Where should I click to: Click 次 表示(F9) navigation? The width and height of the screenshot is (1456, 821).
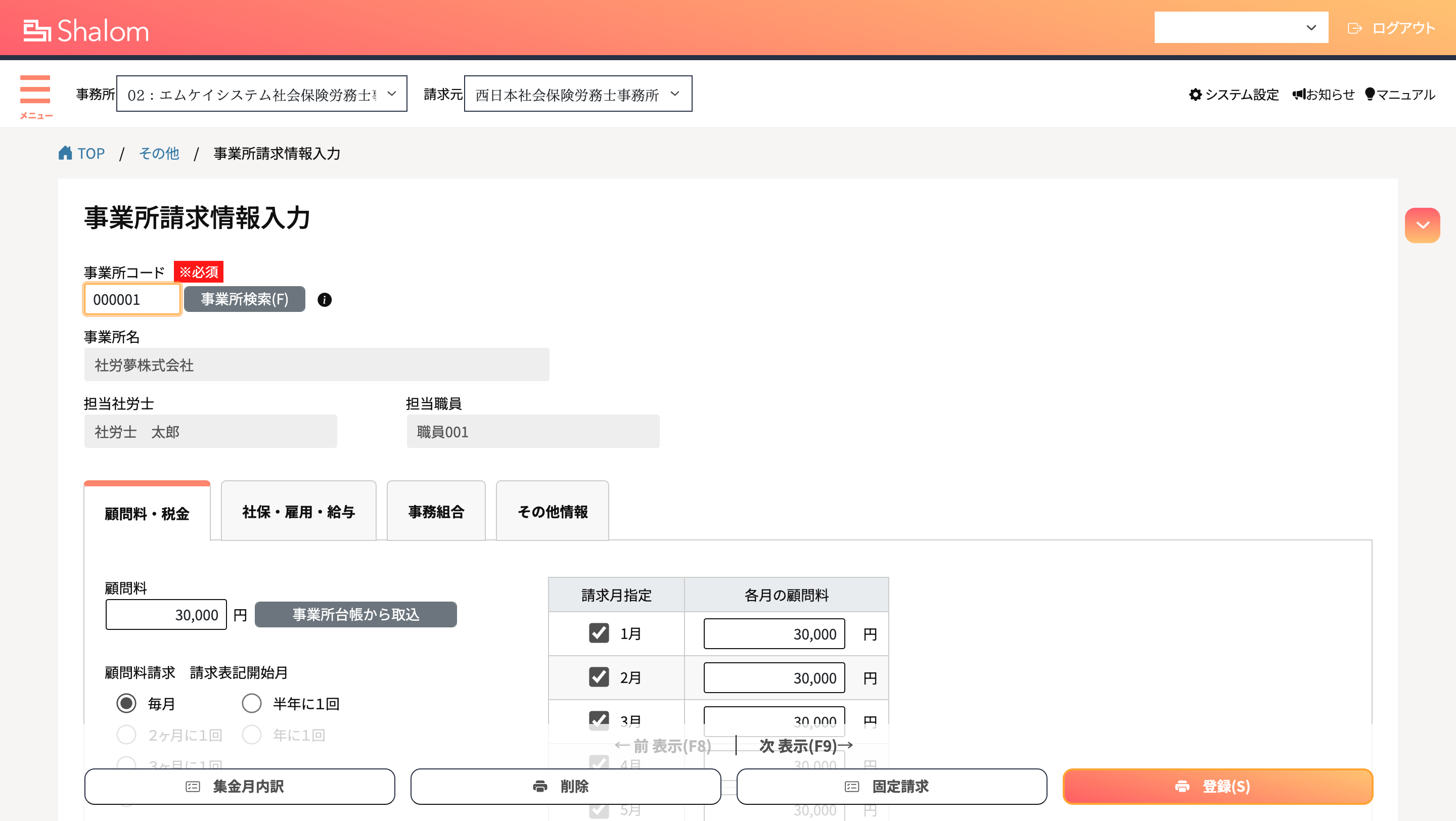[806, 746]
